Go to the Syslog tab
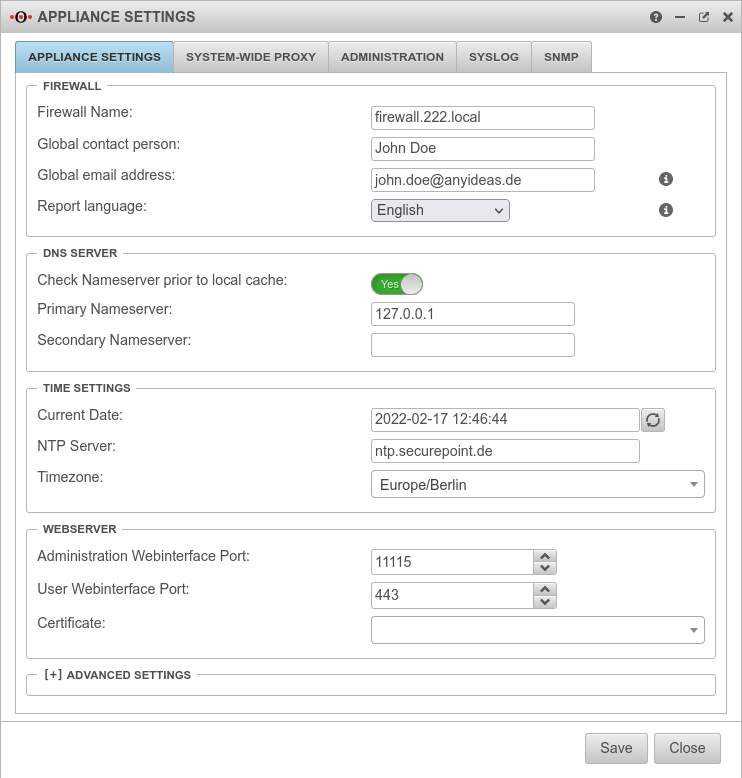 click(494, 57)
